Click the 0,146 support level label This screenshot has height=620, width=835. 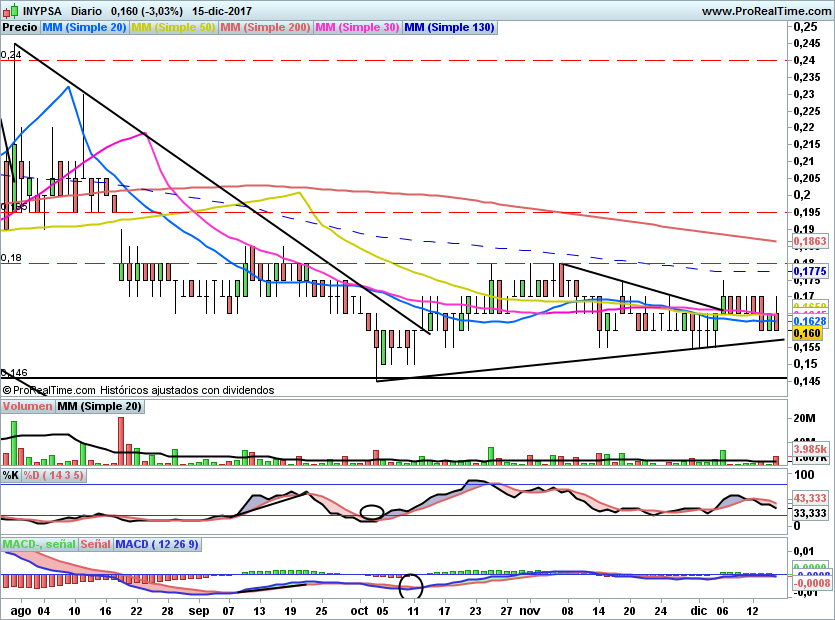coord(14,372)
